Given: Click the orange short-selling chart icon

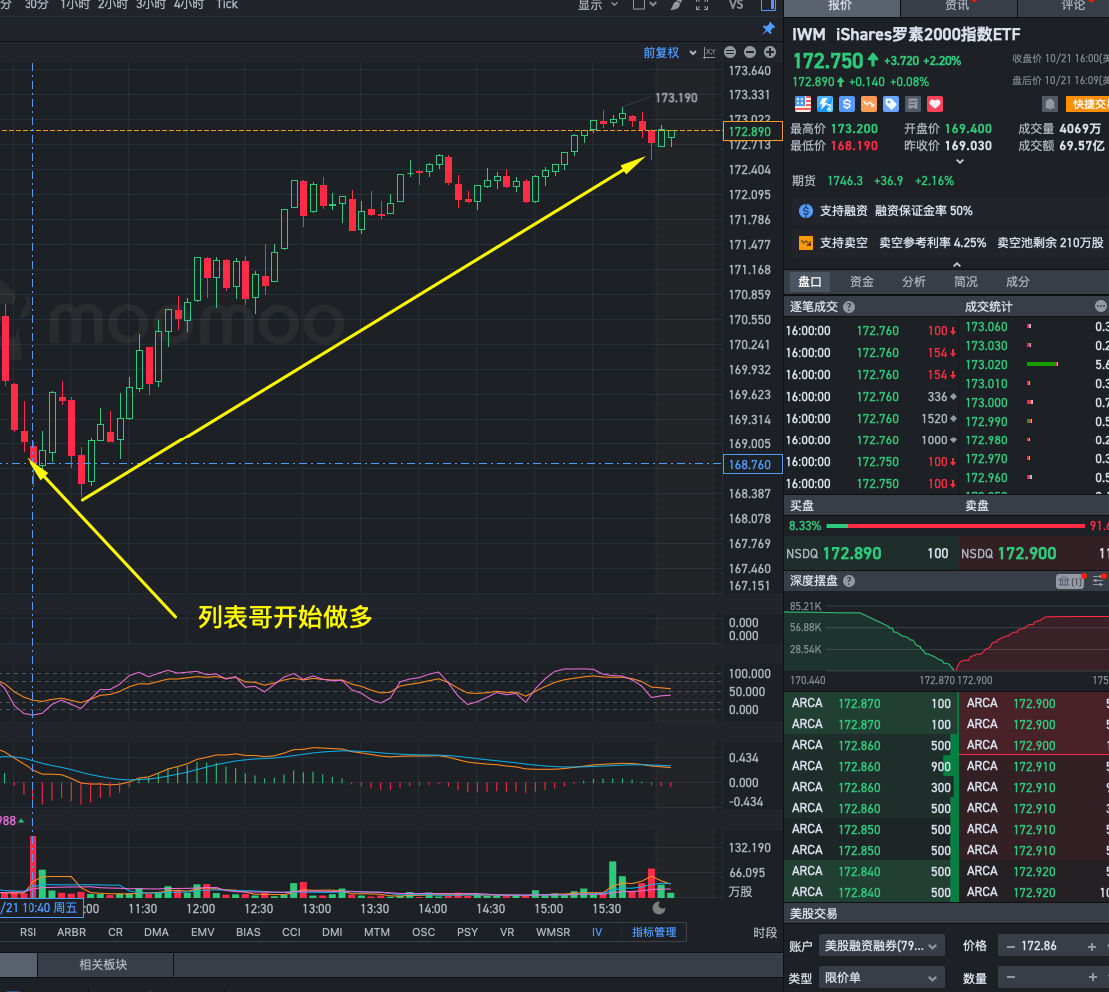Looking at the screenshot, I should coord(869,104).
